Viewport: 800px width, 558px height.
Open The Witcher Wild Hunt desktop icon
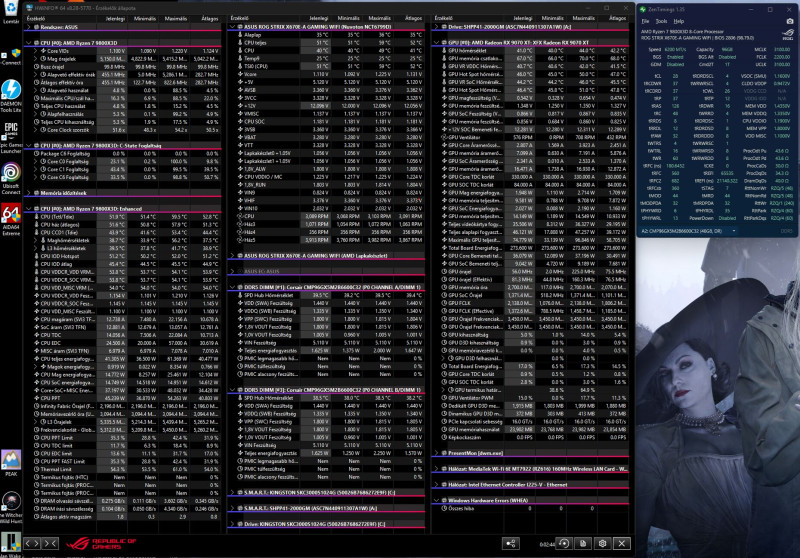coord(11,508)
